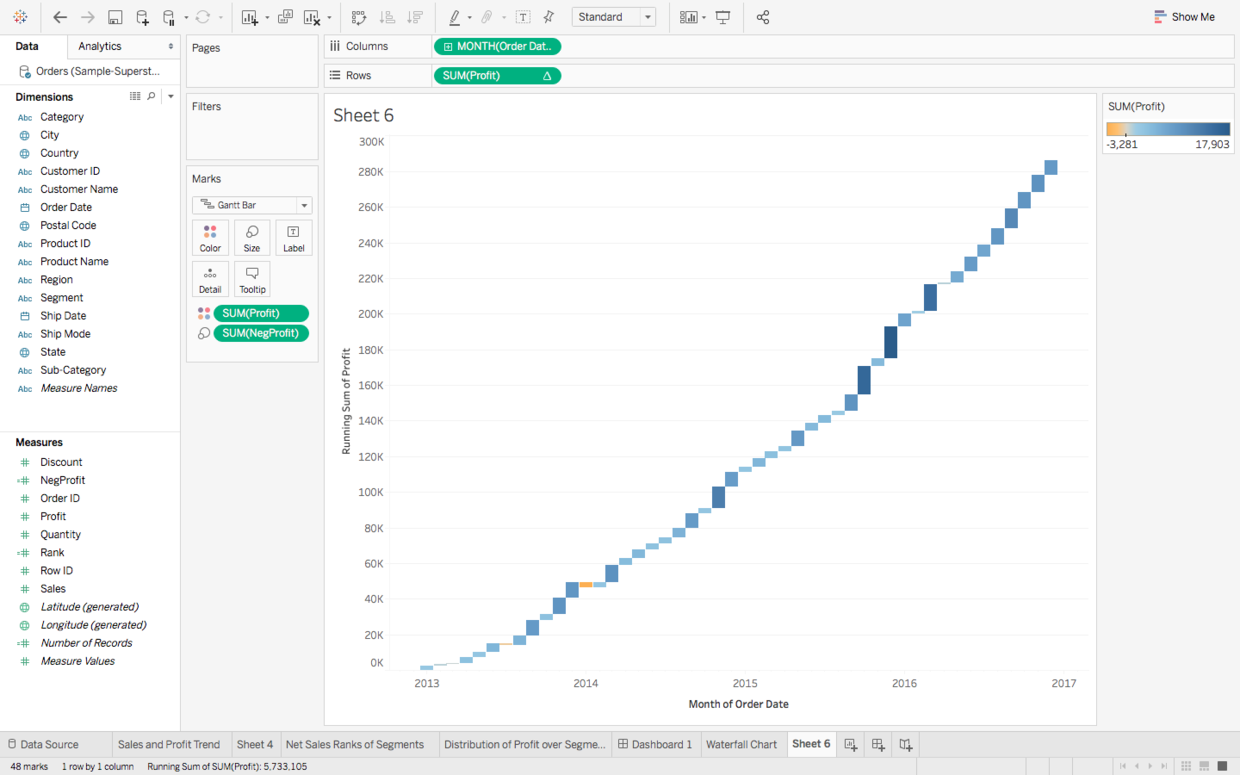The image size is (1240, 775).
Task: Click SUM(Profit) pill in Rows shelf
Action: (497, 76)
